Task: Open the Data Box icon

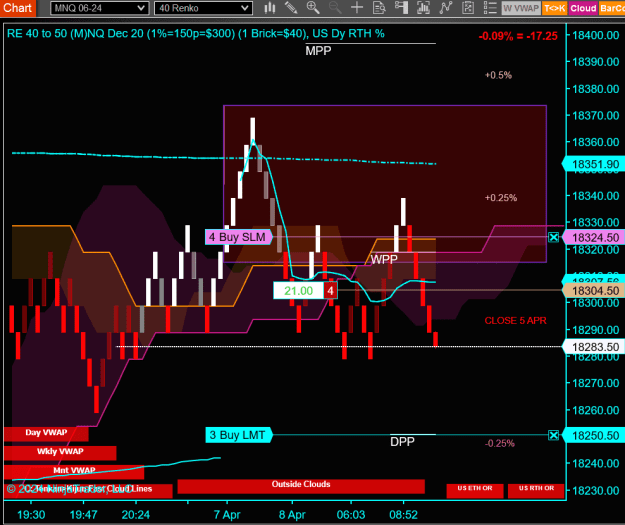Action: [x=379, y=8]
